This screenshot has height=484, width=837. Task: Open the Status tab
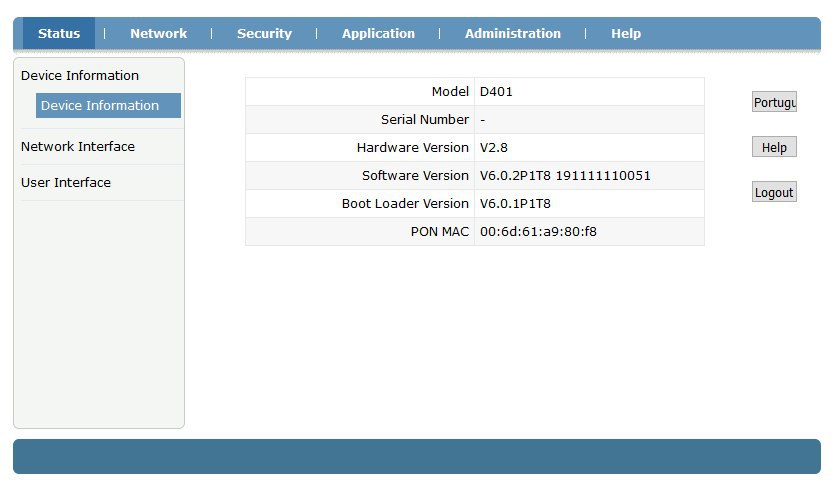click(59, 34)
